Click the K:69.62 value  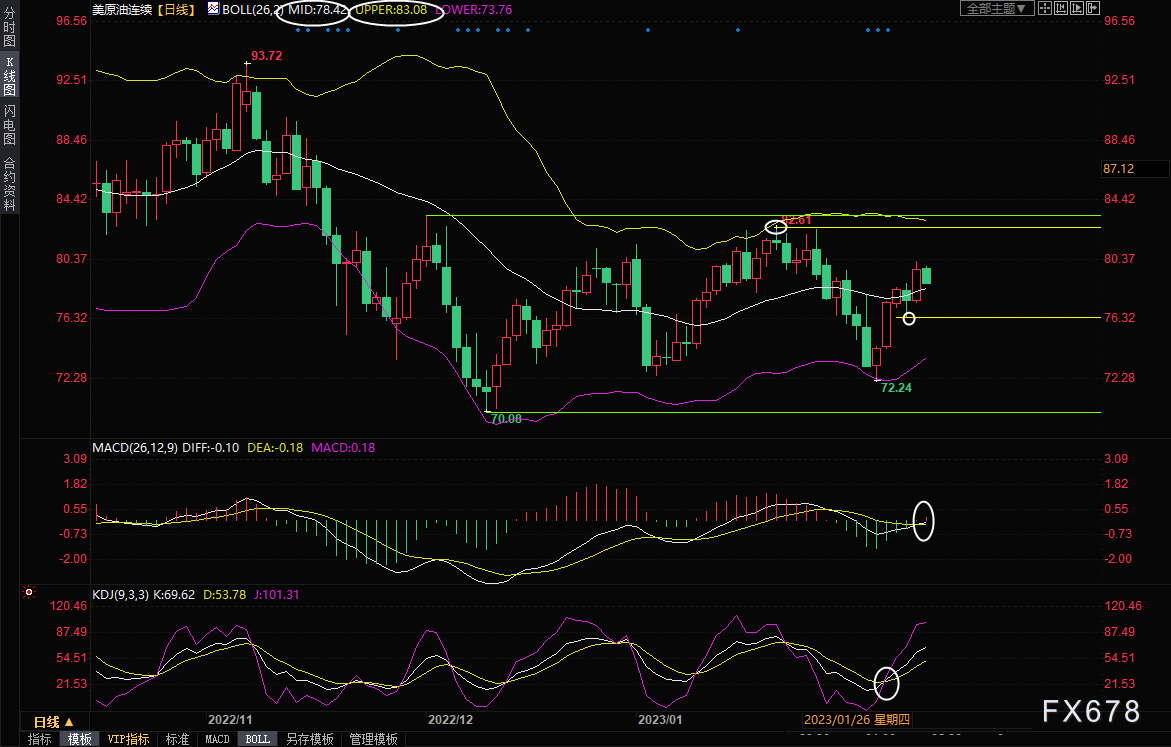(174, 595)
